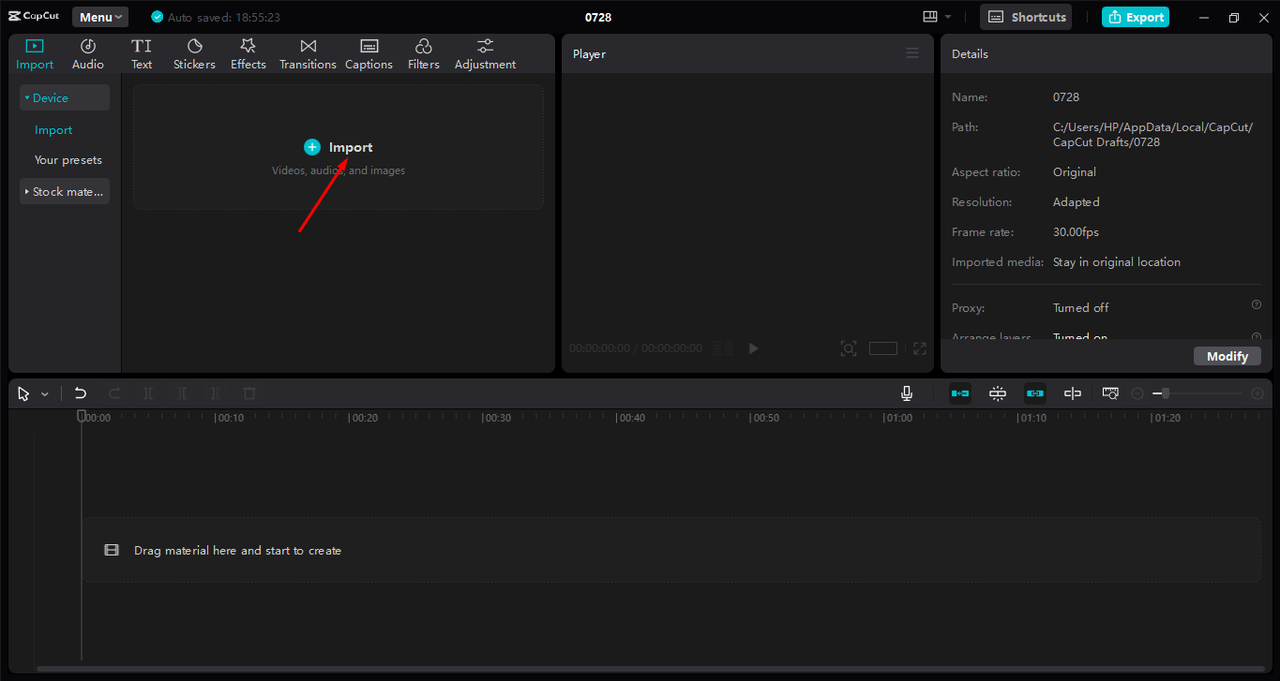Viewport: 1280px width, 681px height.
Task: Click the timeline cover thumbnail settings icon
Action: point(1110,394)
